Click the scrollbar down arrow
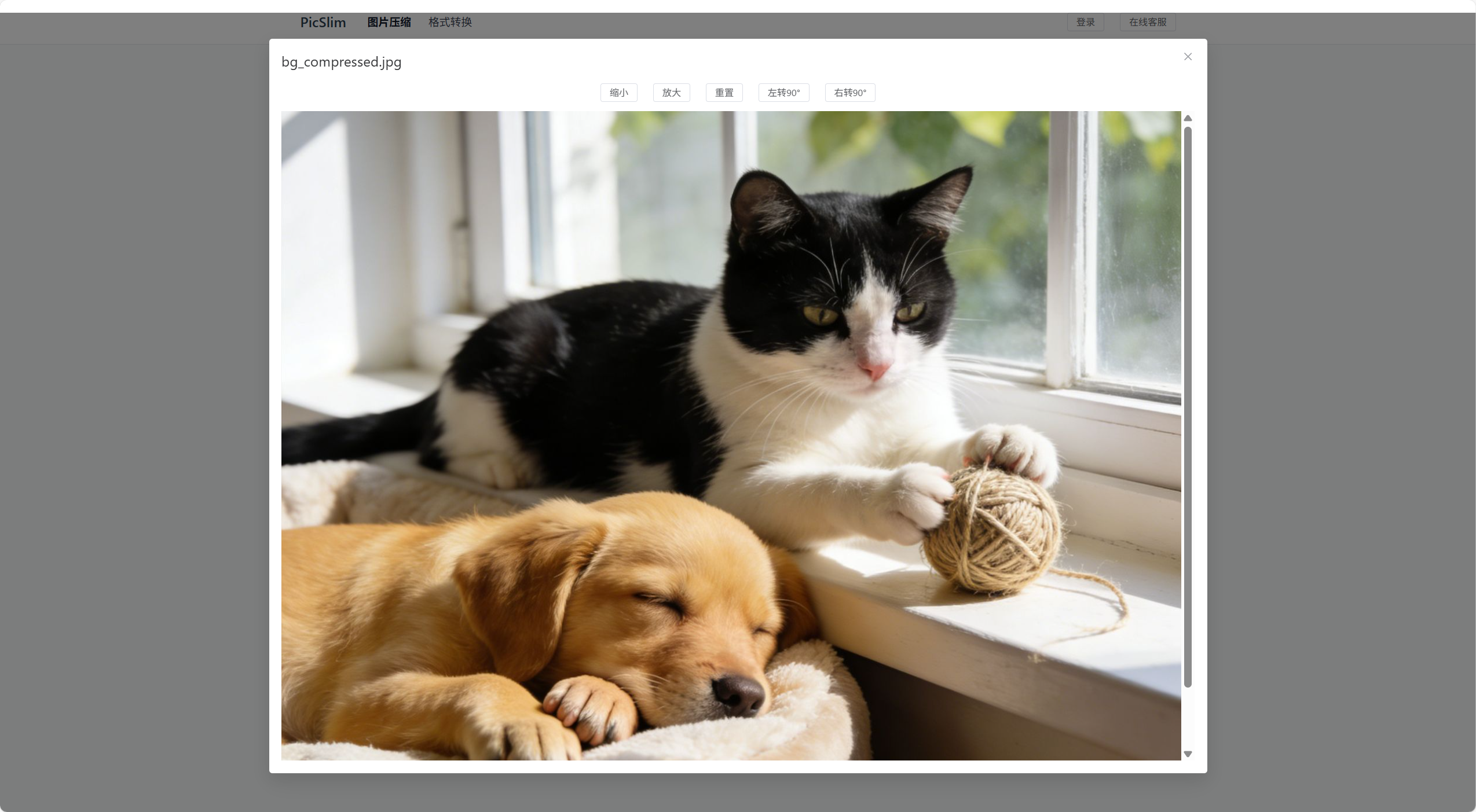1476x812 pixels. pos(1188,754)
